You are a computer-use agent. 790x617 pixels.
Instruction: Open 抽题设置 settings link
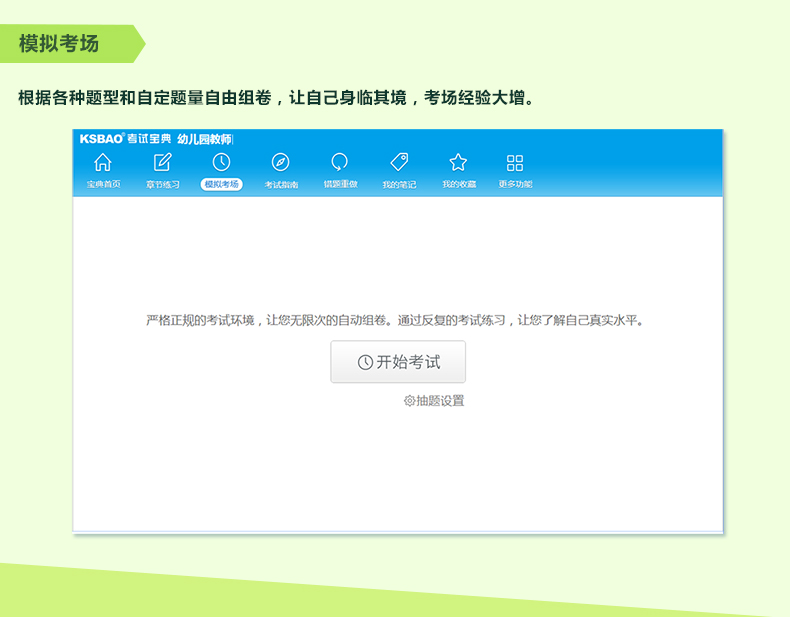coord(434,401)
